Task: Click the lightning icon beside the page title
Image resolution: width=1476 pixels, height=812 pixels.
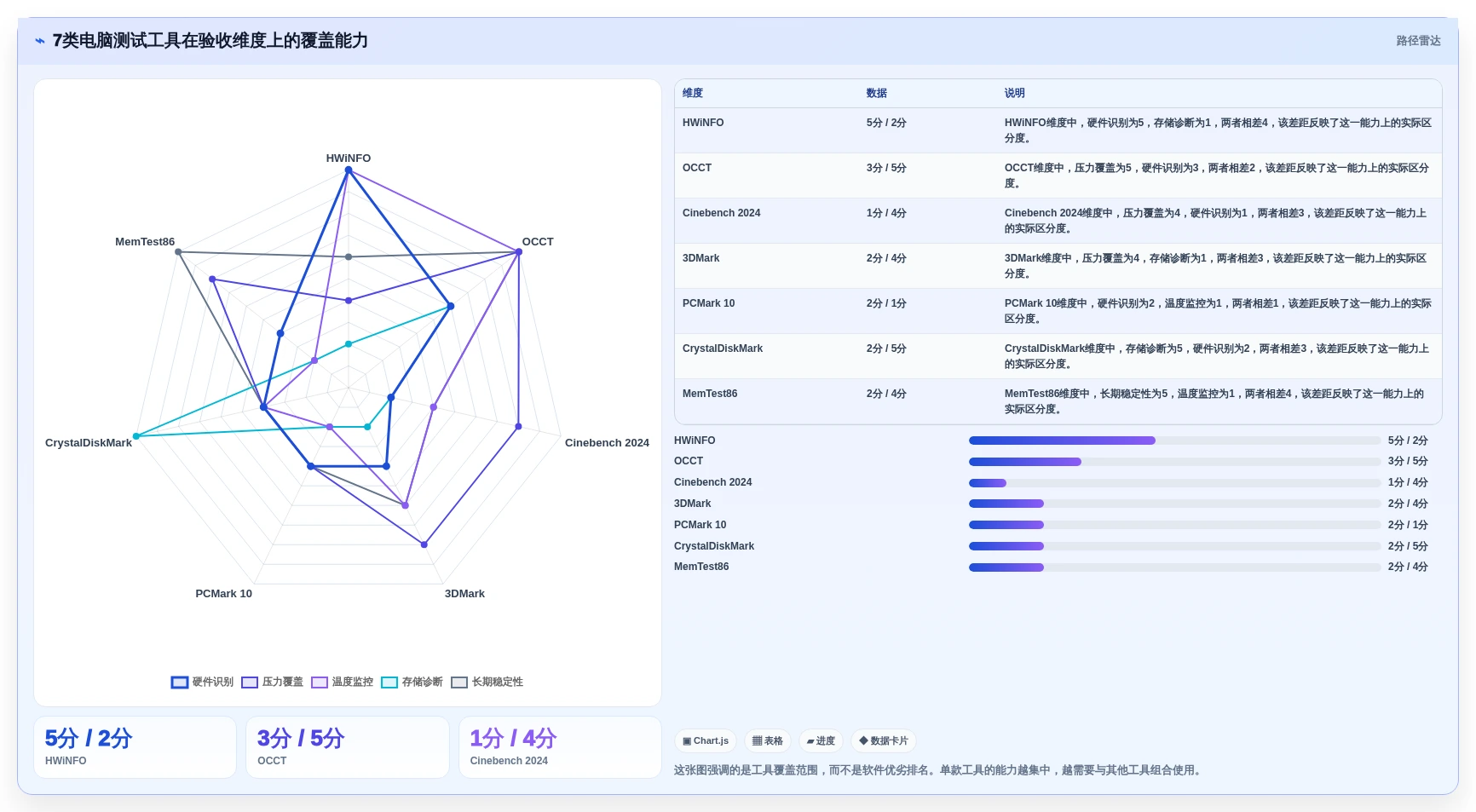Action: [x=39, y=41]
